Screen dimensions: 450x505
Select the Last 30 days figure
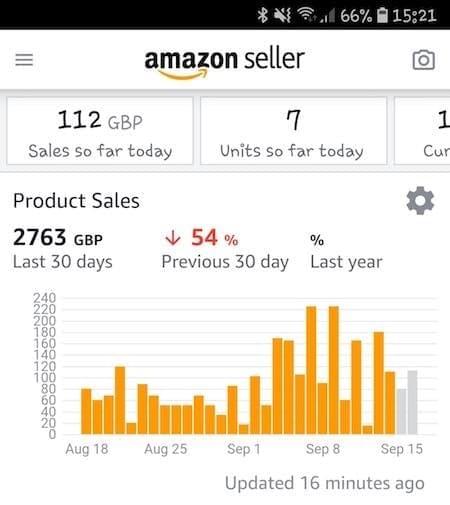[63, 248]
